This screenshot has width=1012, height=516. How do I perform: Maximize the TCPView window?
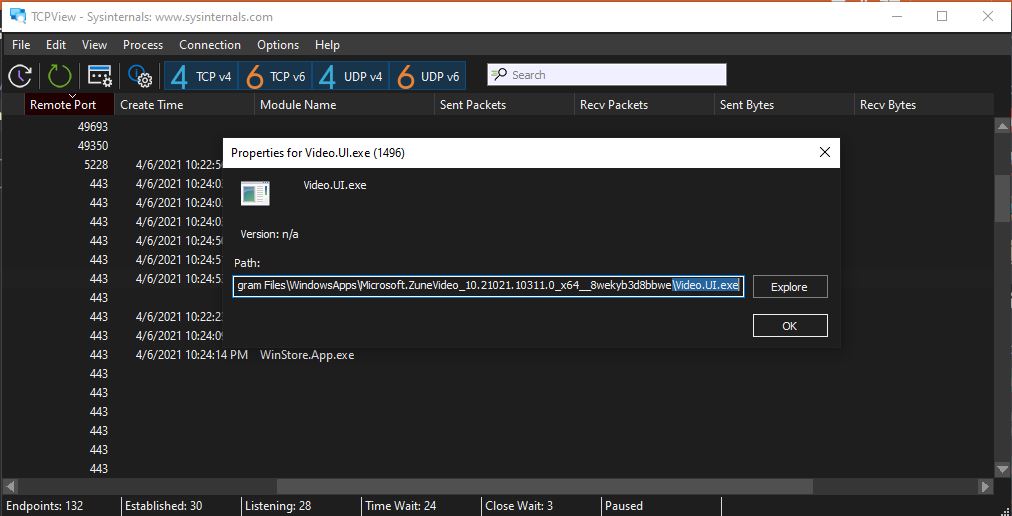(942, 17)
